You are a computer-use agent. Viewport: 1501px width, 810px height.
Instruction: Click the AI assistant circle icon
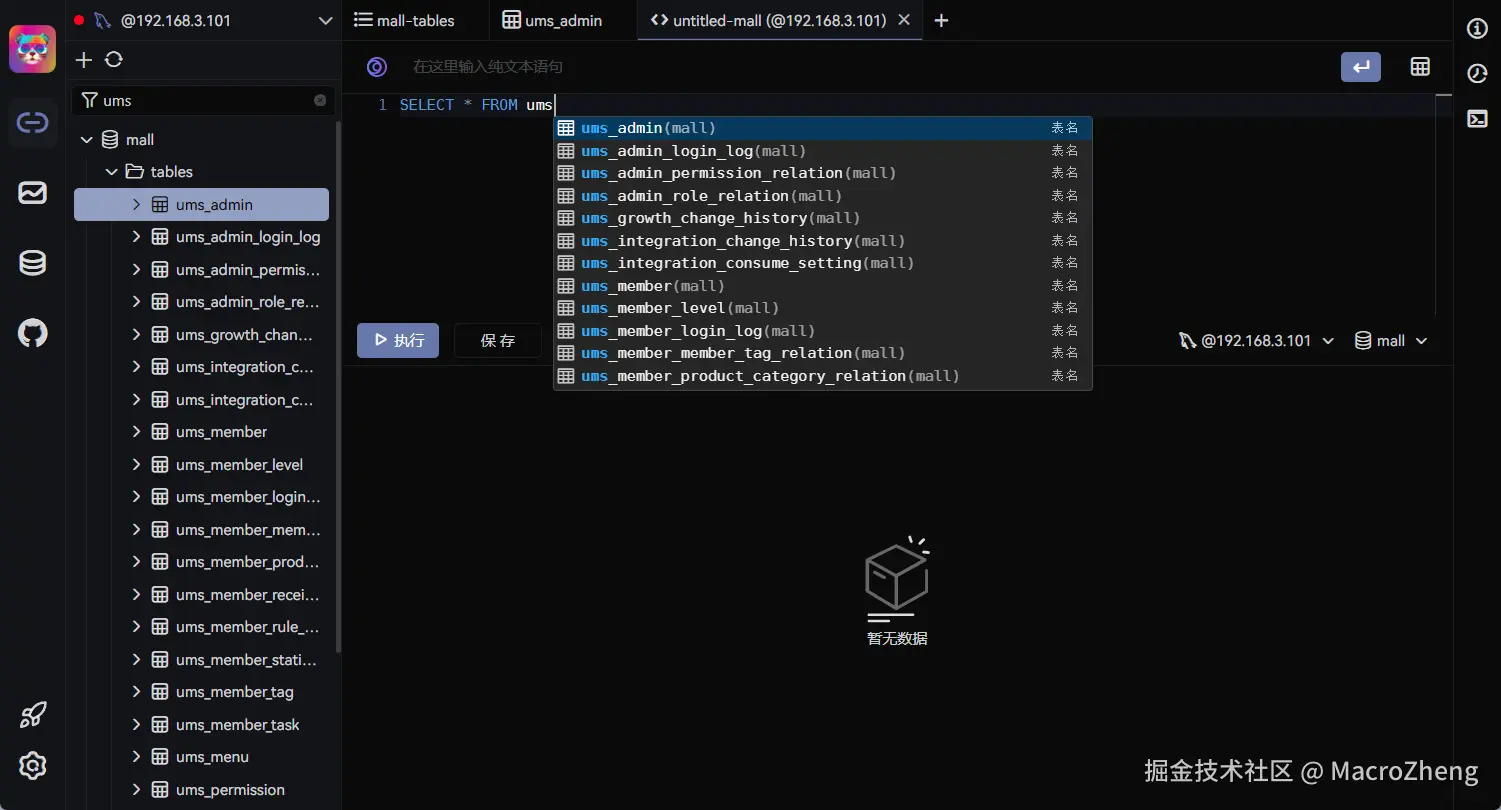click(377, 67)
